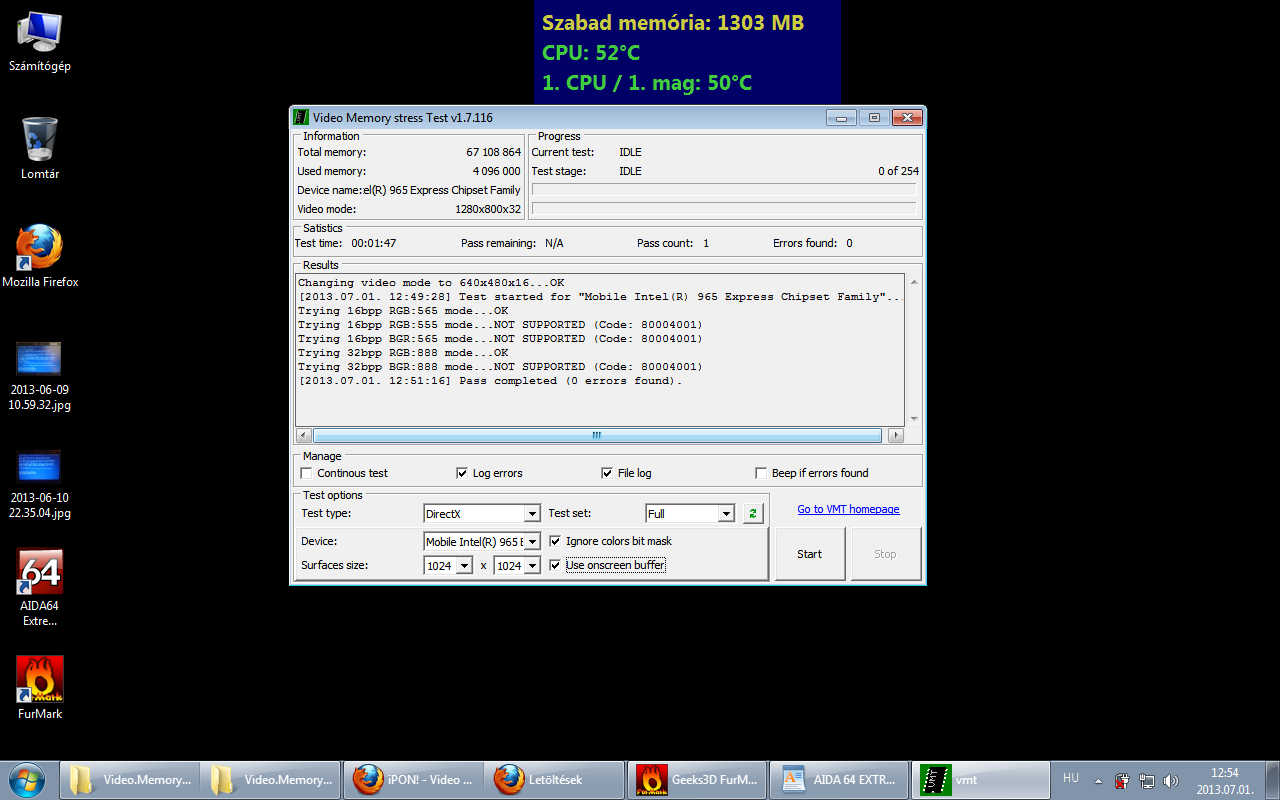Click the disabled Stop button
Viewport: 1280px width, 800px height.
[885, 554]
